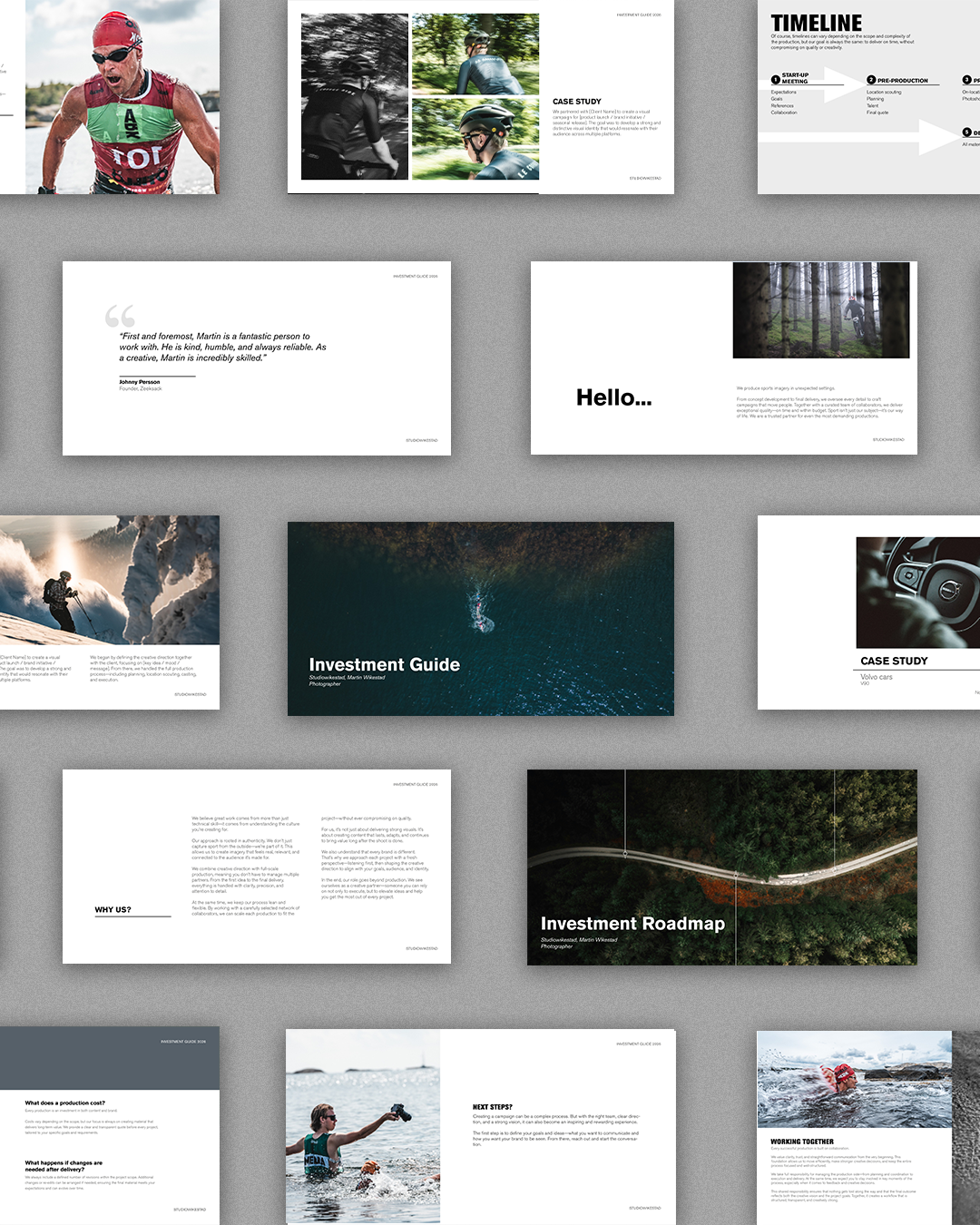Image resolution: width=980 pixels, height=1225 pixels.
Task: Click the number 1 circle beside START-UP MEETING
Action: pos(776,80)
